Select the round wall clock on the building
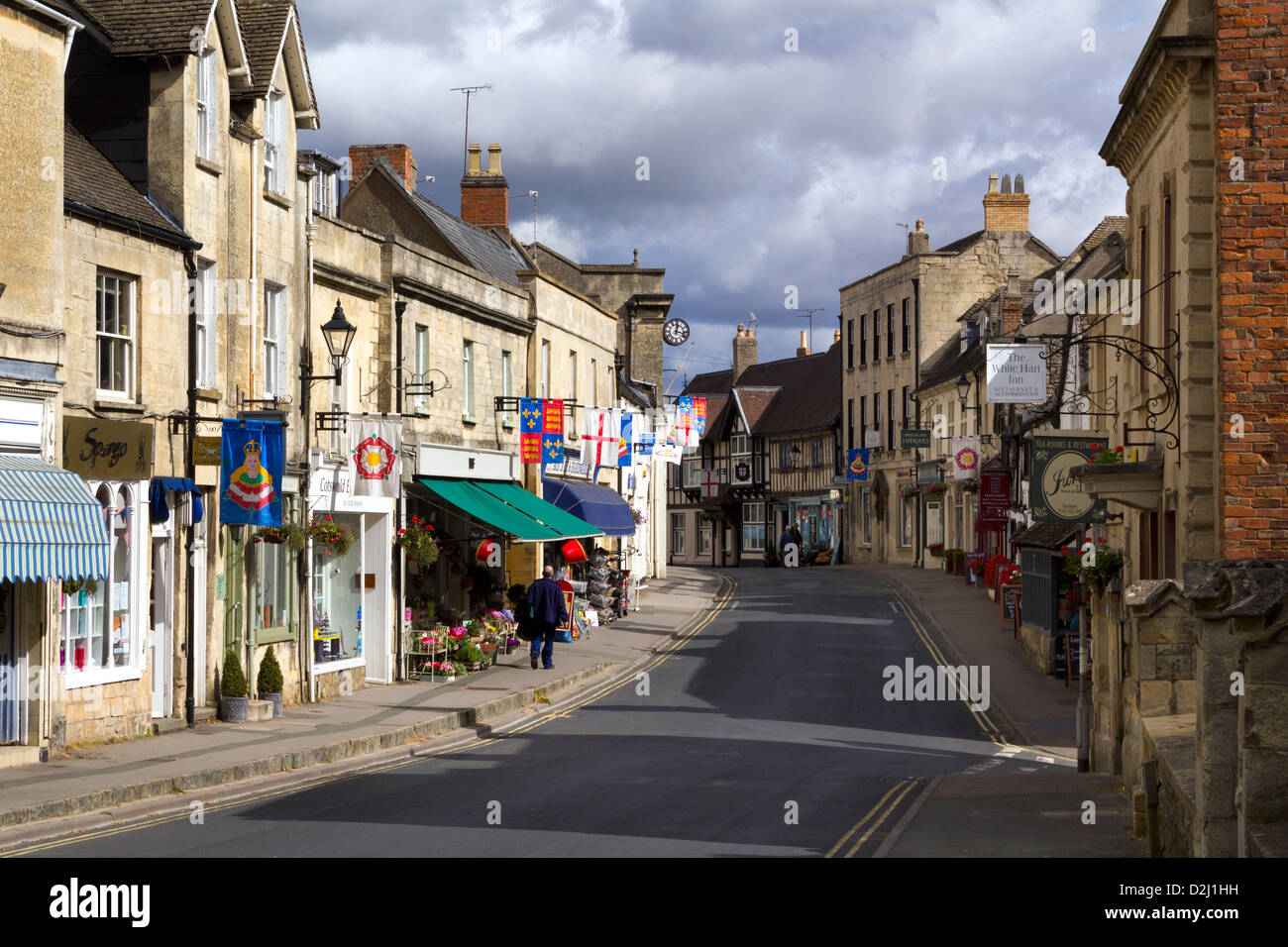1288x947 pixels. (676, 331)
